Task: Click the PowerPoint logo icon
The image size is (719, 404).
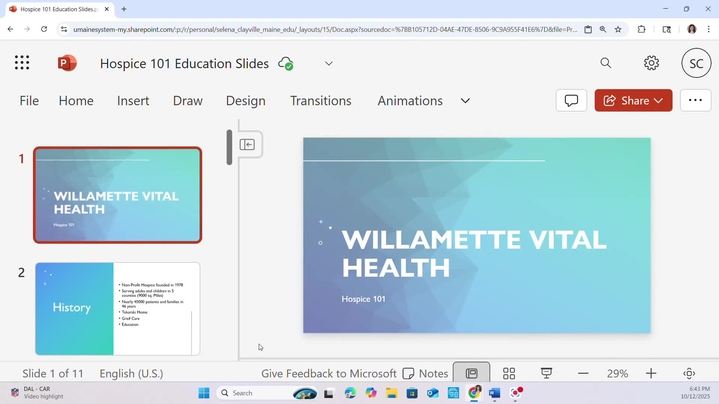Action: click(67, 63)
